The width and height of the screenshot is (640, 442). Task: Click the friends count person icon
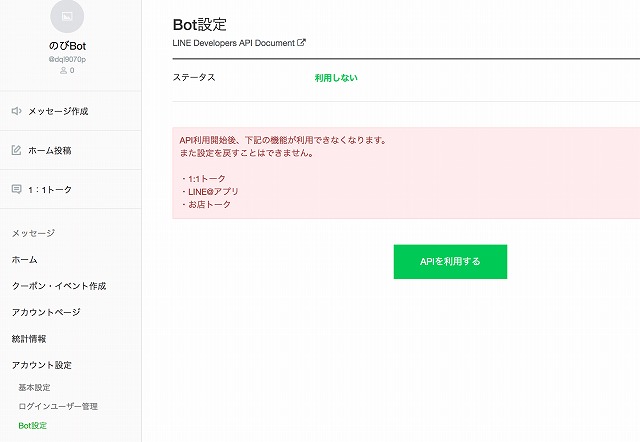[x=63, y=71]
